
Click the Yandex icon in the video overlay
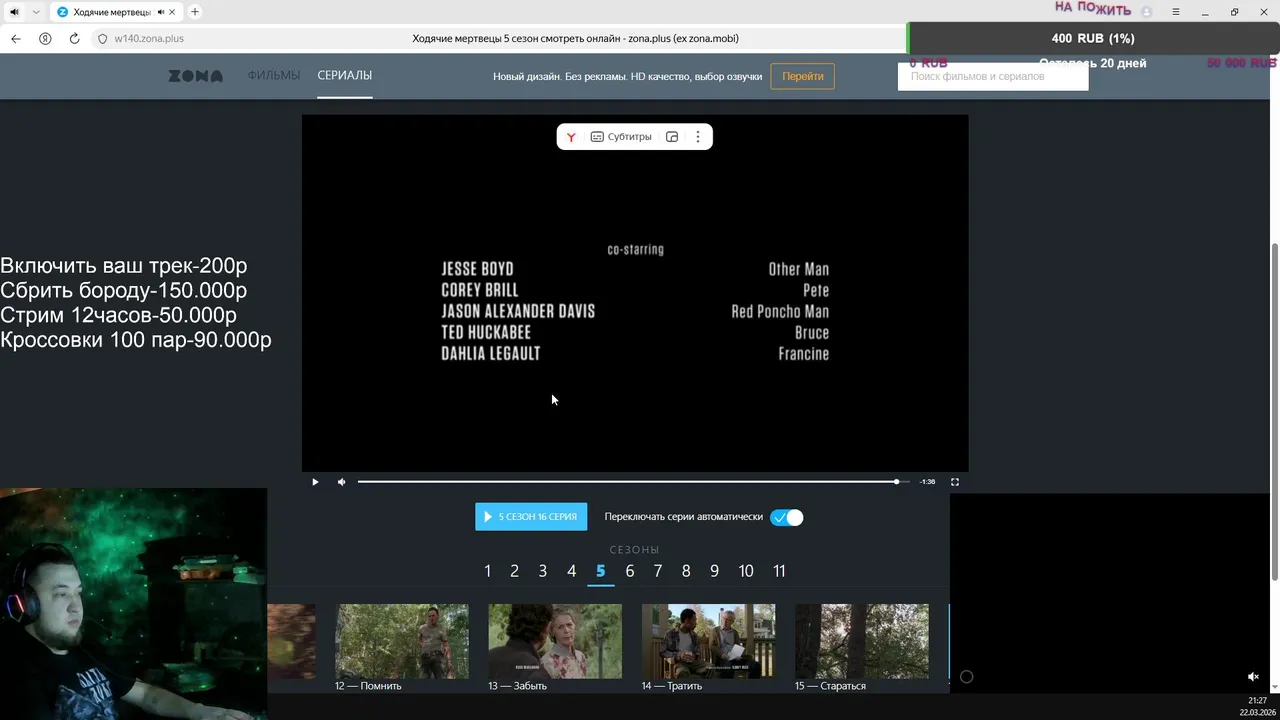pos(570,137)
